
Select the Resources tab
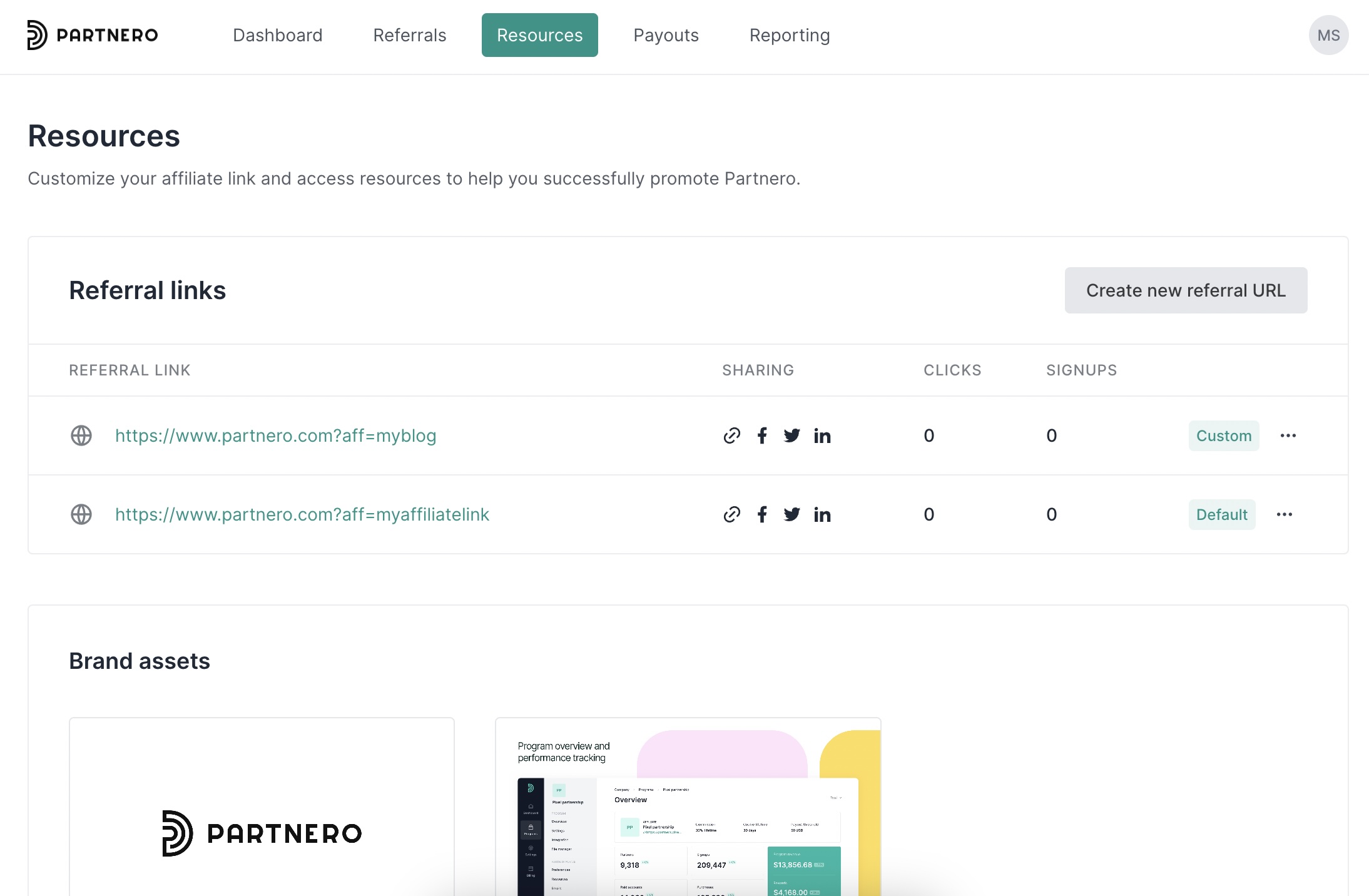[540, 35]
